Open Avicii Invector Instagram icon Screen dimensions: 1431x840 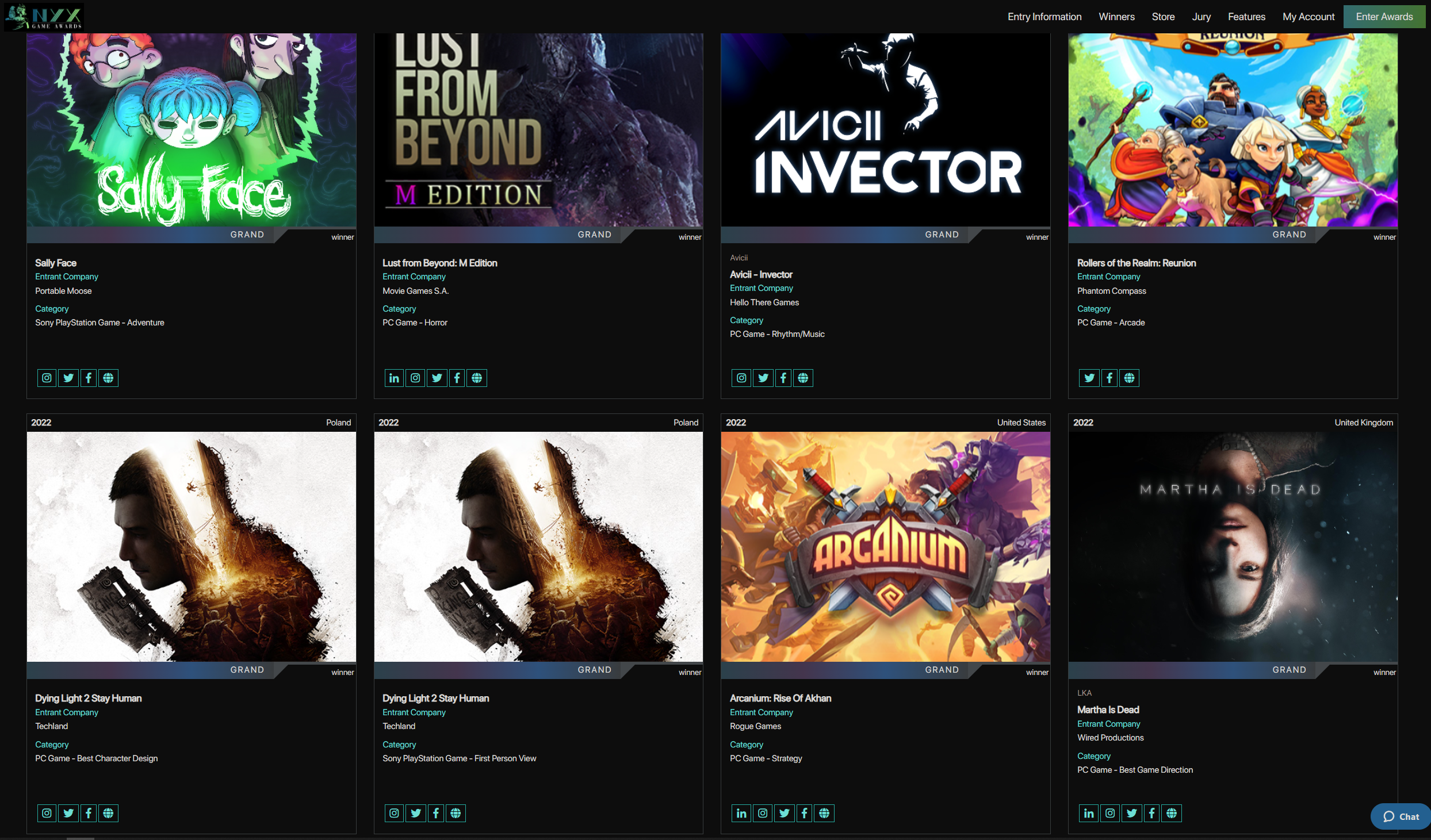coord(741,378)
